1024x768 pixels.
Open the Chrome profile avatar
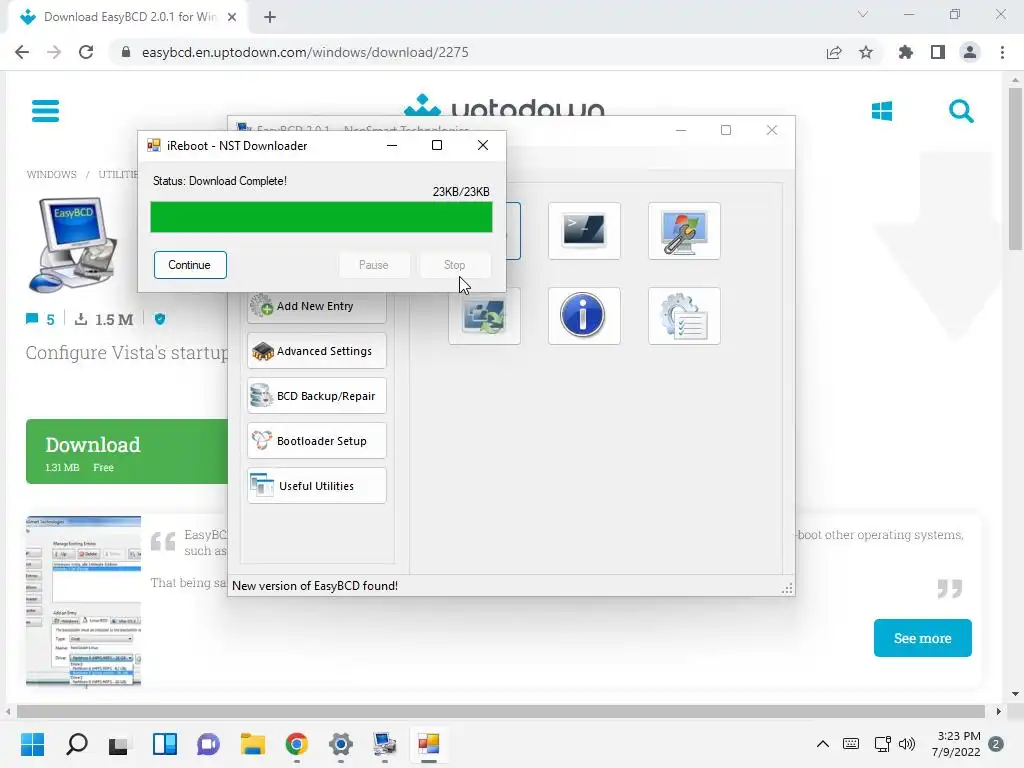(x=970, y=52)
